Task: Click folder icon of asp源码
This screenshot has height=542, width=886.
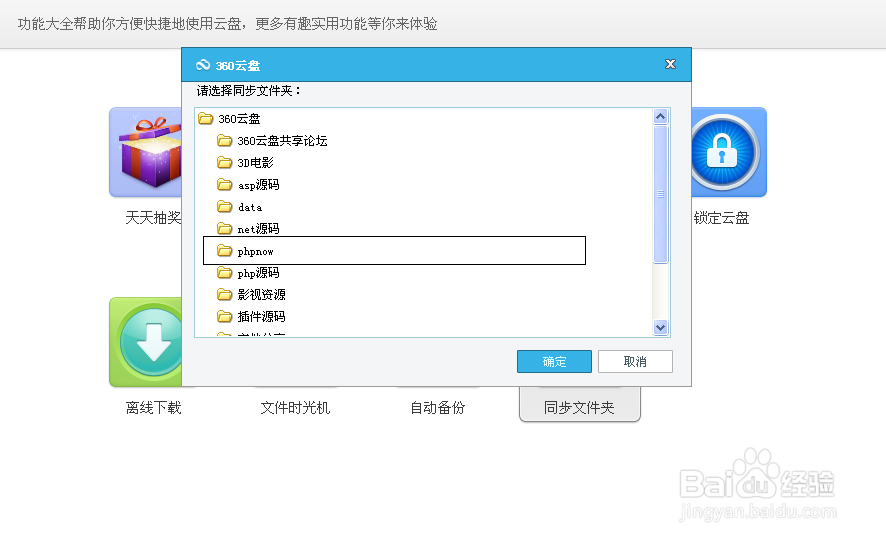Action: [x=225, y=184]
